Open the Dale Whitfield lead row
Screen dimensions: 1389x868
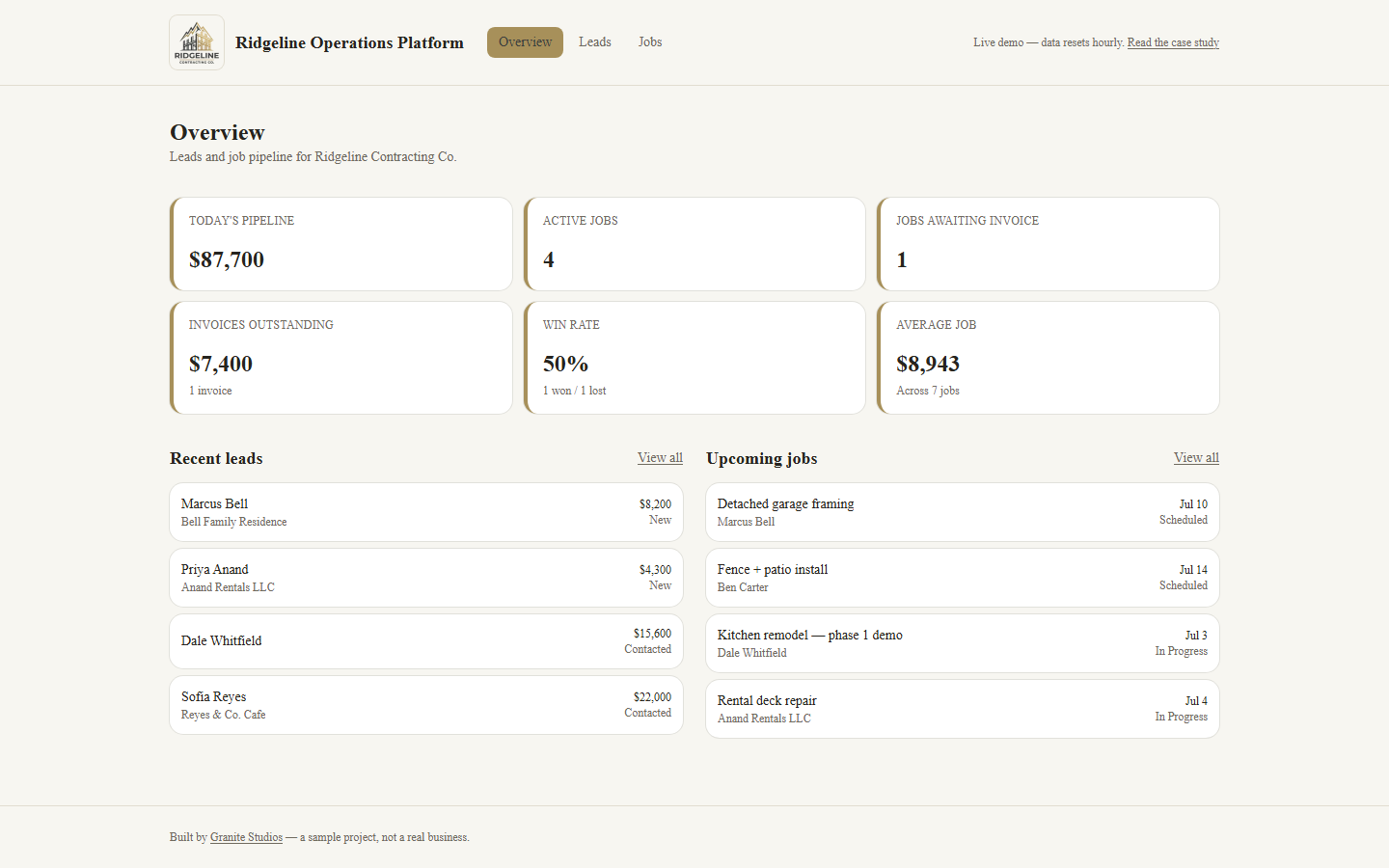pyautogui.click(x=426, y=641)
